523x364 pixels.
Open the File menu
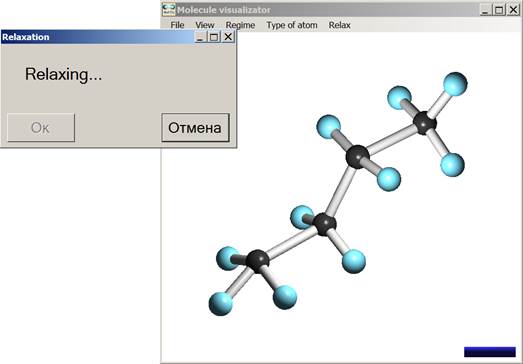(177, 25)
